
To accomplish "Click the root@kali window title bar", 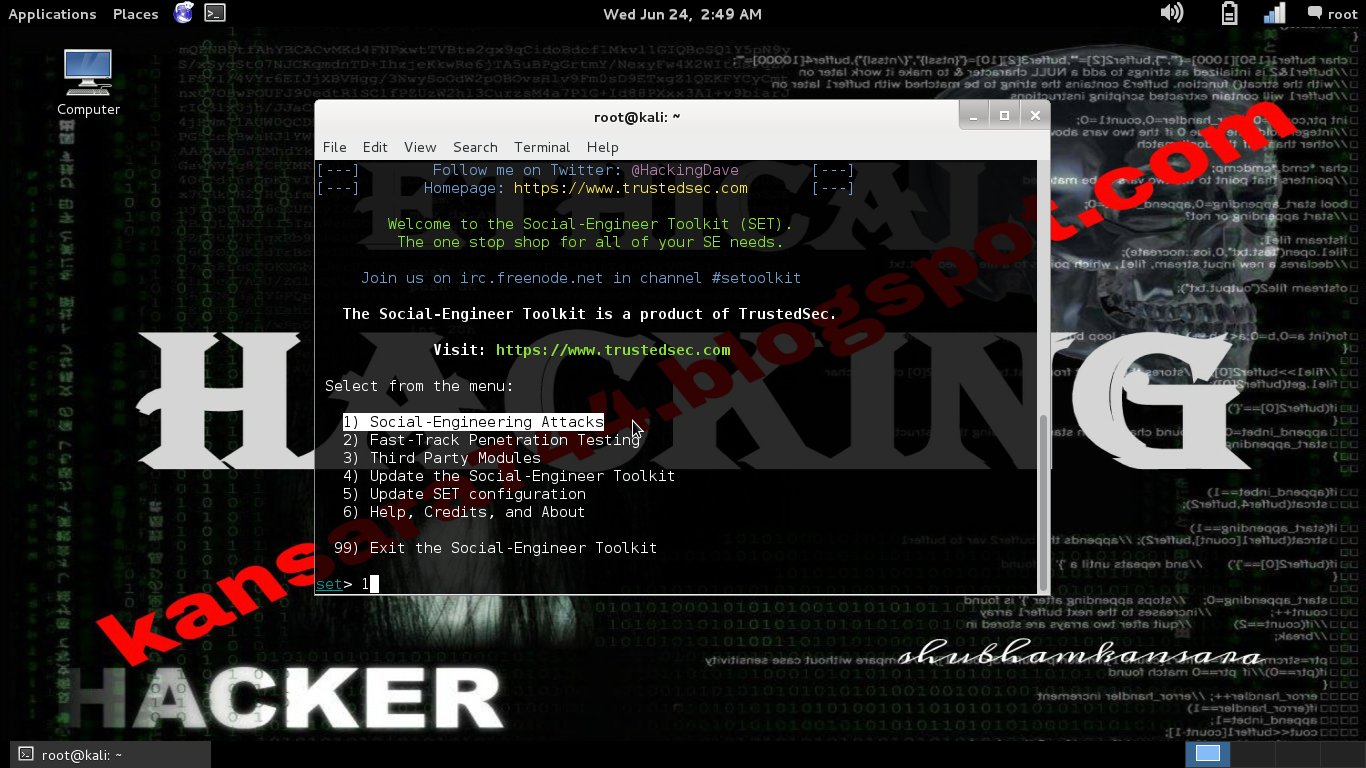I will click(635, 116).
